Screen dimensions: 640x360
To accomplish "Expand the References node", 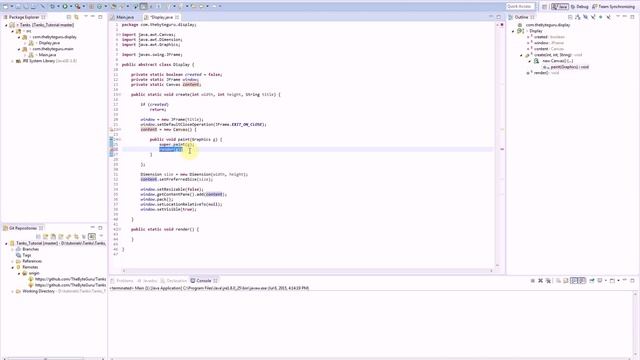I will (x=13, y=261).
